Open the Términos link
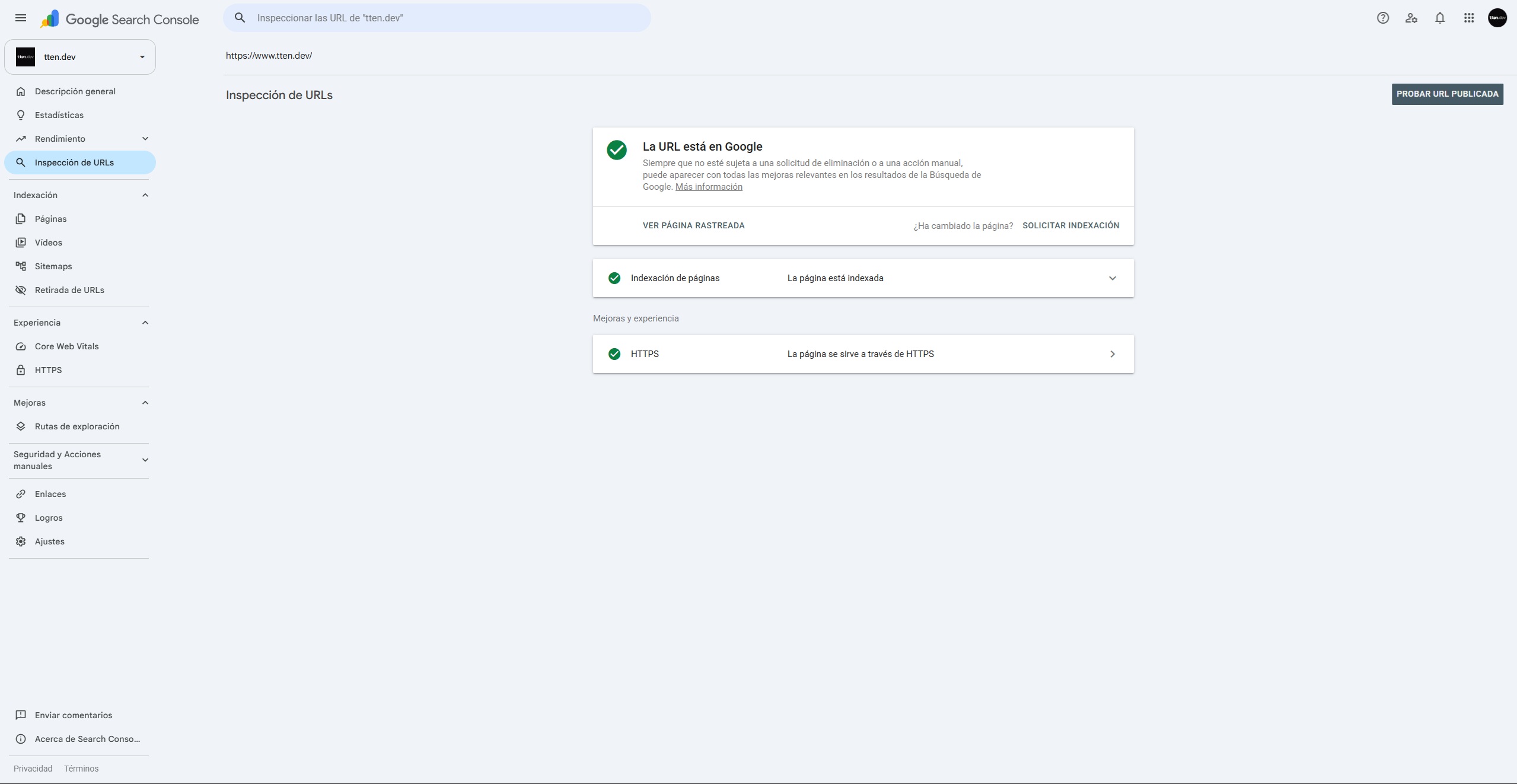Screen dimensions: 1517x784 [81, 769]
